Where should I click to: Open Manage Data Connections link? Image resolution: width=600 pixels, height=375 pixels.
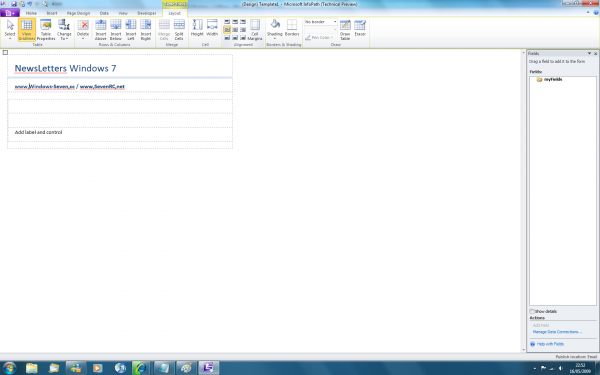(x=557, y=332)
